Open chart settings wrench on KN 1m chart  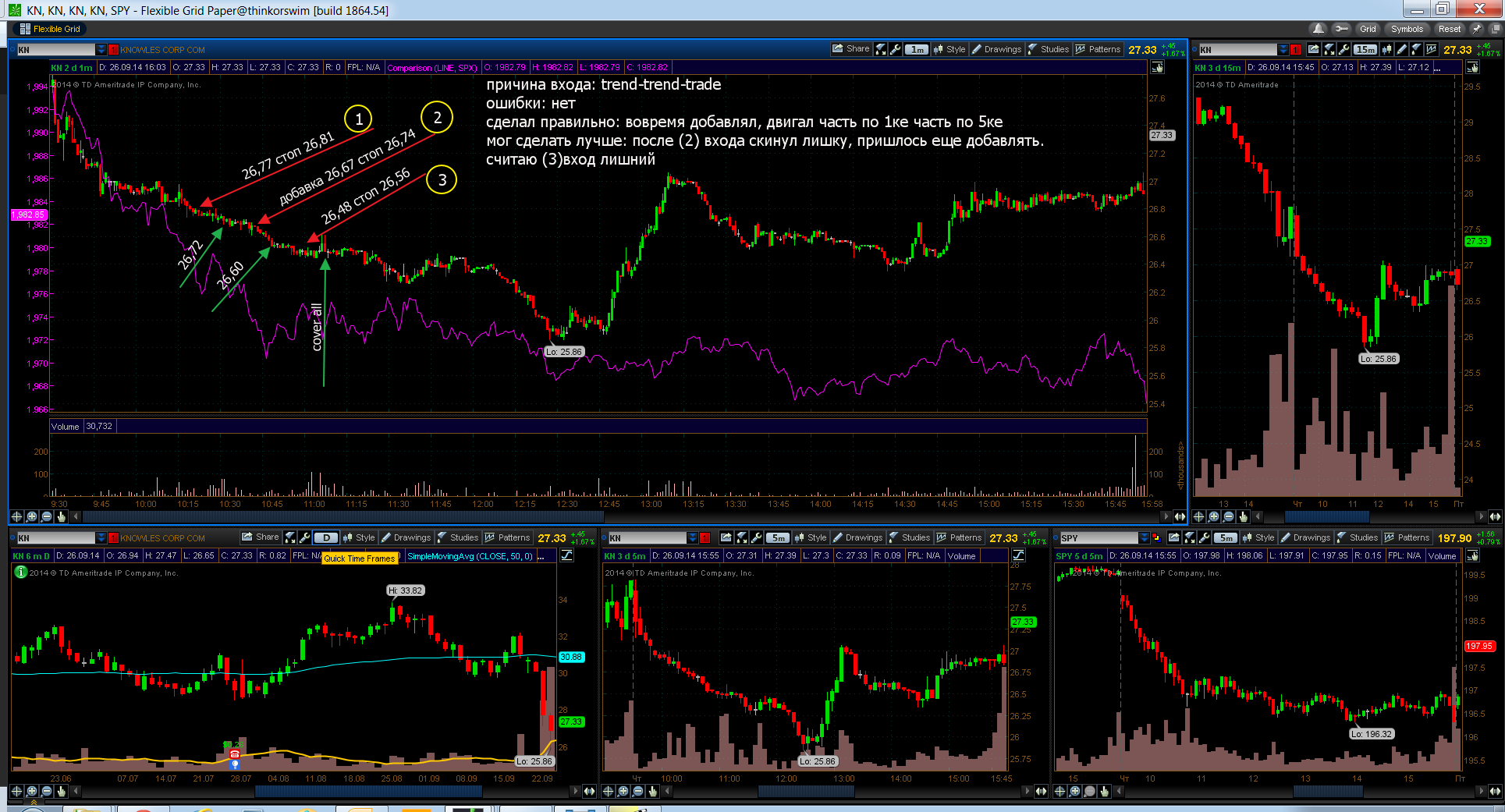(x=896, y=49)
